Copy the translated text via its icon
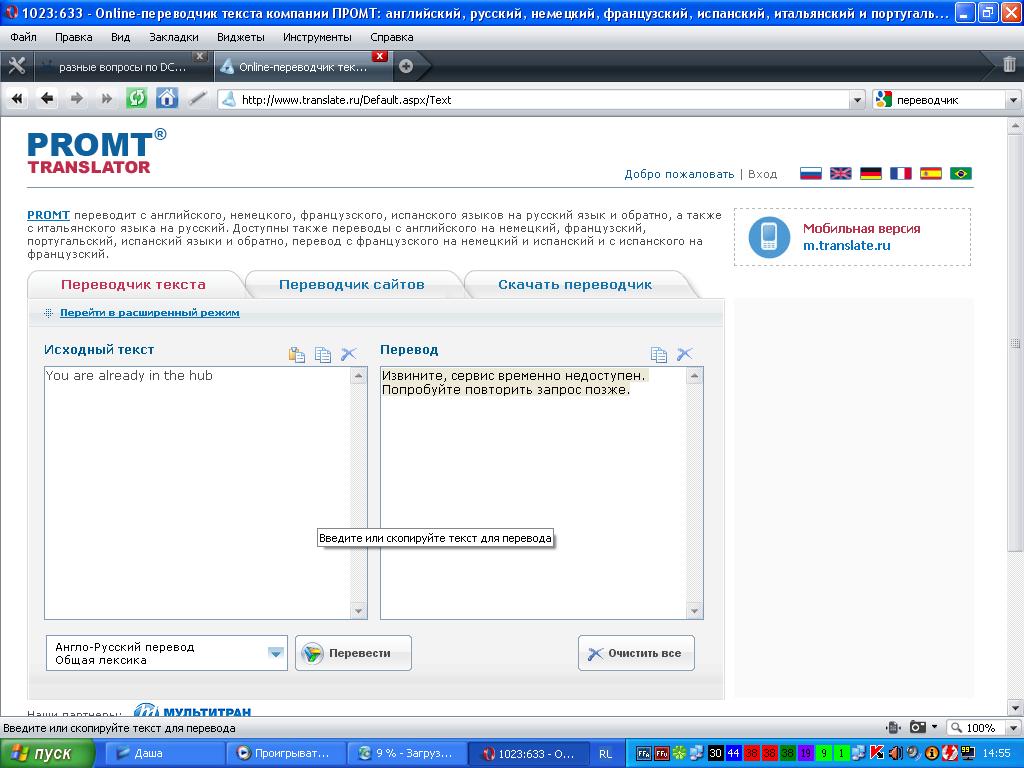Screen dimensions: 1024x768 click(x=659, y=354)
